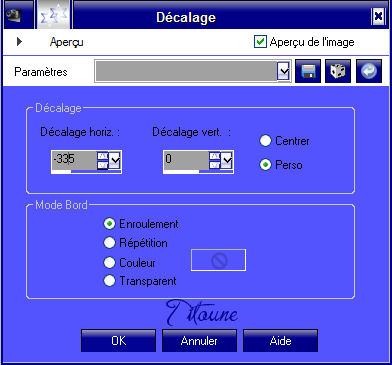Viewport: 392px width, 365px height.
Task: Select the Transparent edge mode
Action: [109, 281]
